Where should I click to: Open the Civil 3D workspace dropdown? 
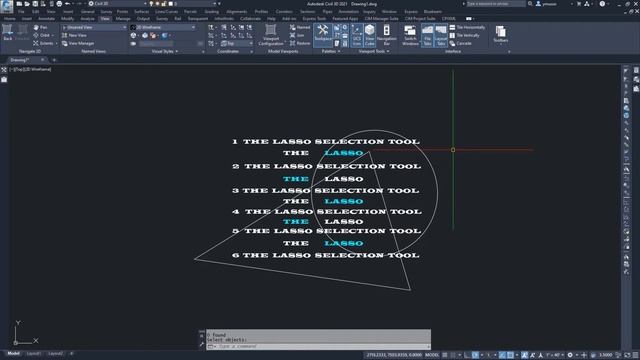(x=118, y=4)
